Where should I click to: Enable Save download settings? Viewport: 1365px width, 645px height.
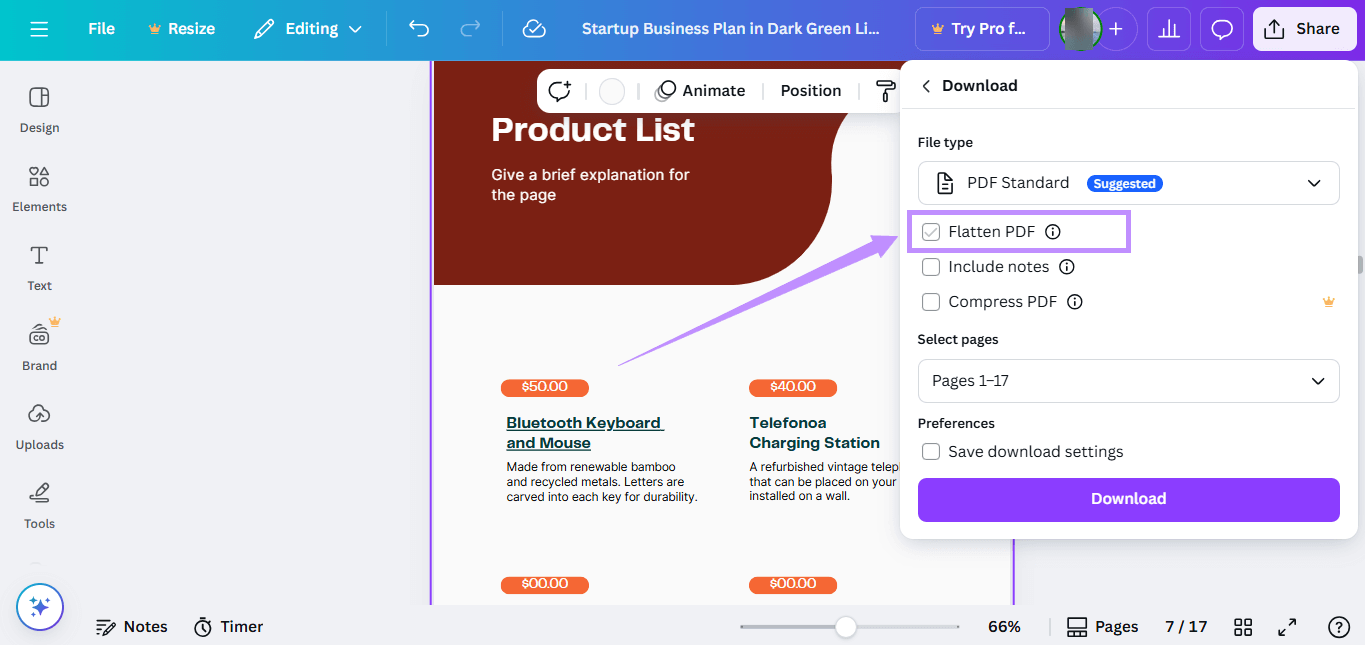coord(931,451)
